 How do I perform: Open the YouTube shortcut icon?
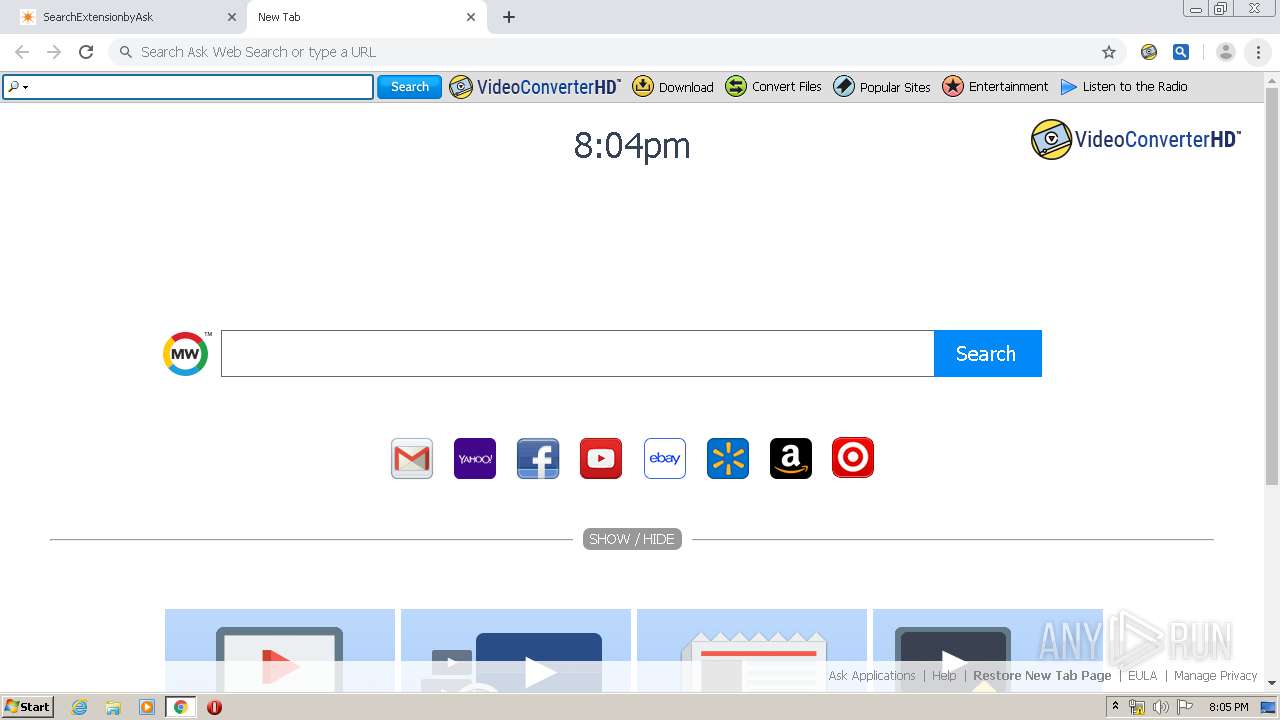601,458
